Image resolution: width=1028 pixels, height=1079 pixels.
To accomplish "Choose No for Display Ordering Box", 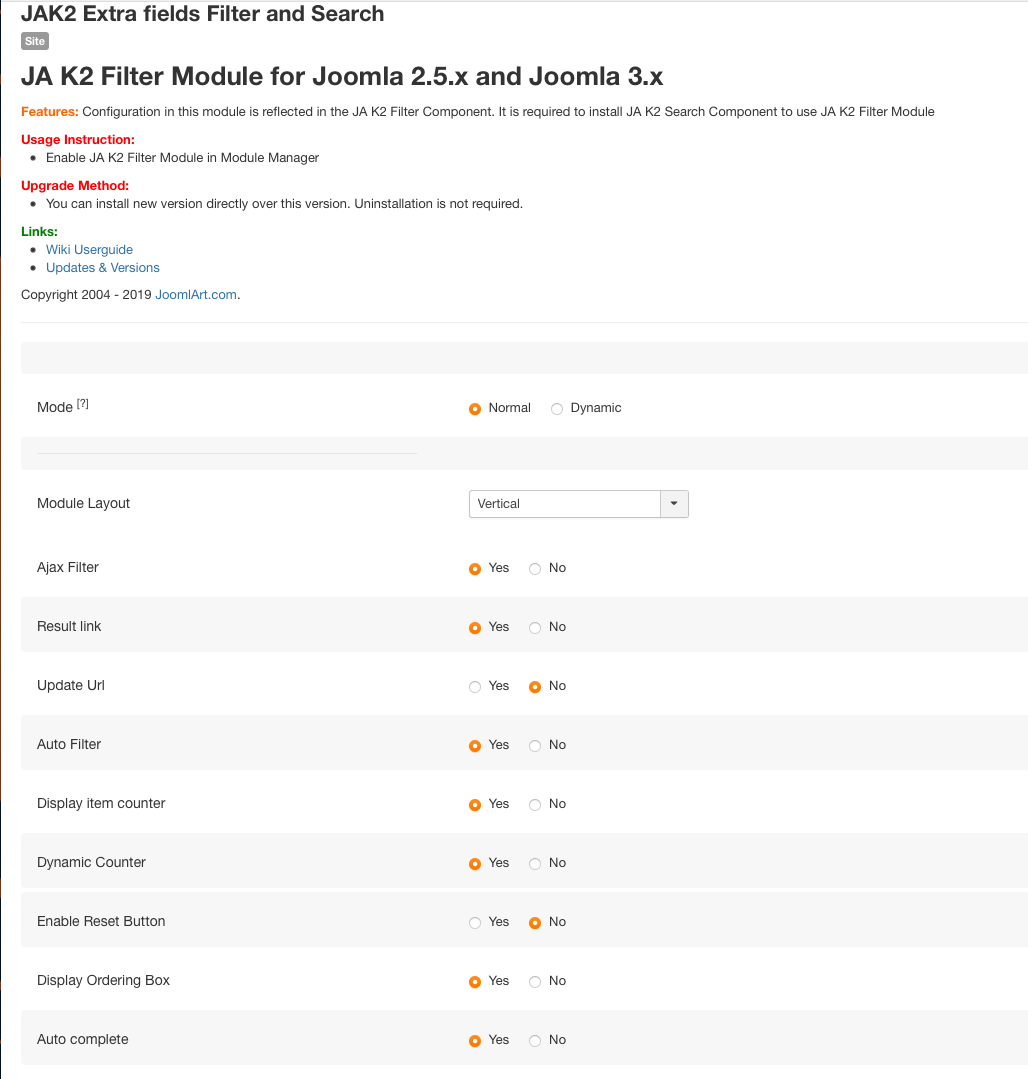I will (x=535, y=982).
